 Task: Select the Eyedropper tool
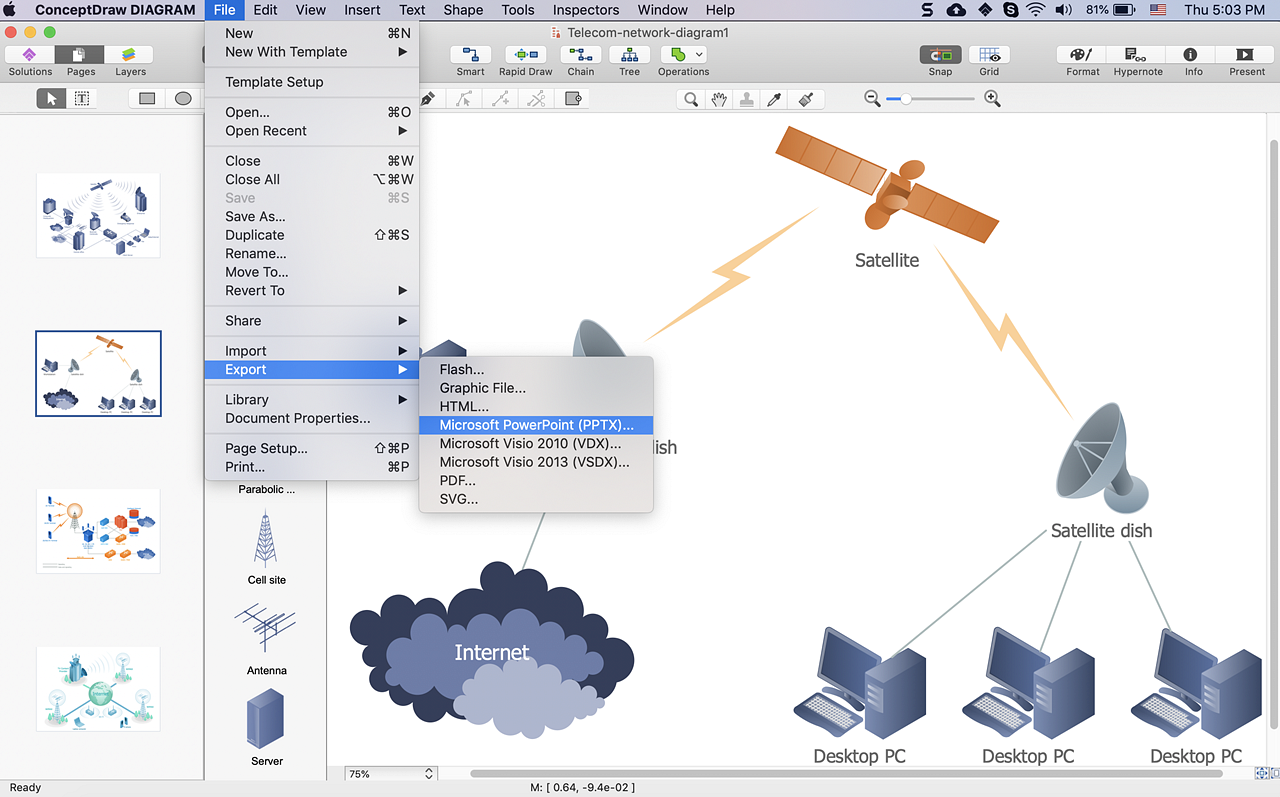coord(773,99)
